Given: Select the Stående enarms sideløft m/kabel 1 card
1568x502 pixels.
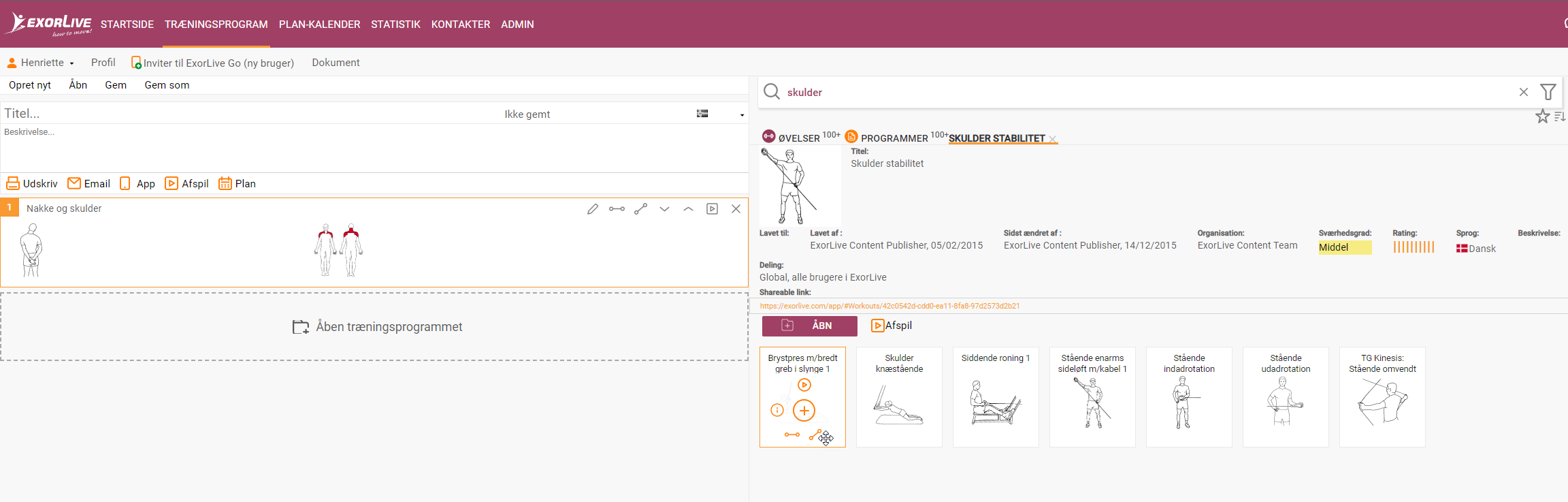Looking at the screenshot, I should pyautogui.click(x=1092, y=397).
